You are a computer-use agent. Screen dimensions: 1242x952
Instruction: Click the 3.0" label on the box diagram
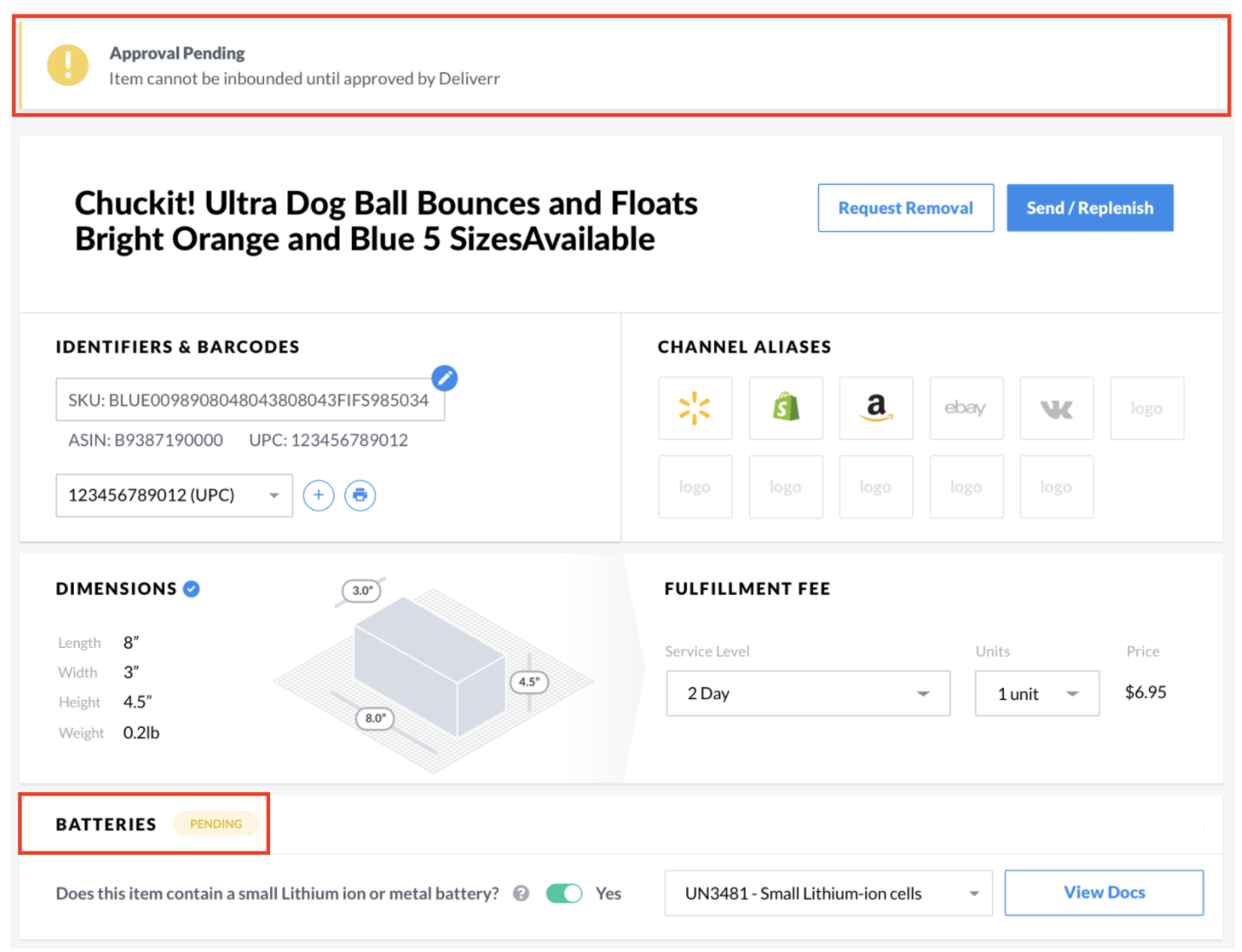362,591
